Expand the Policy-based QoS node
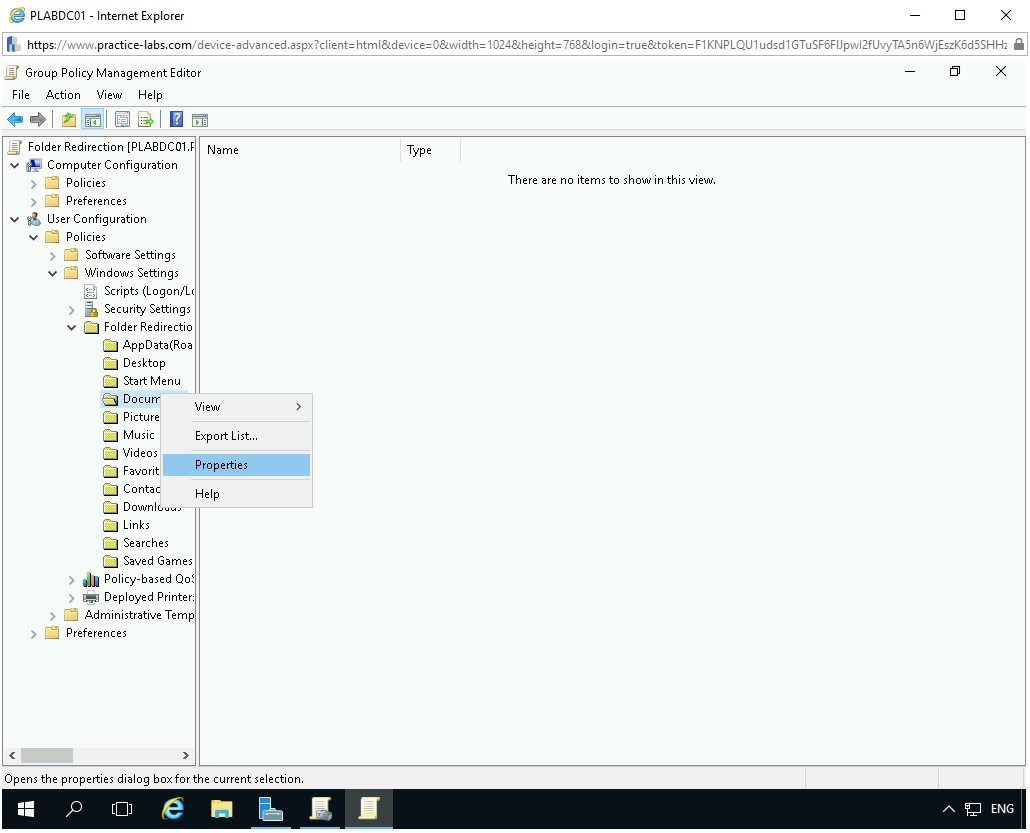 [x=72, y=579]
